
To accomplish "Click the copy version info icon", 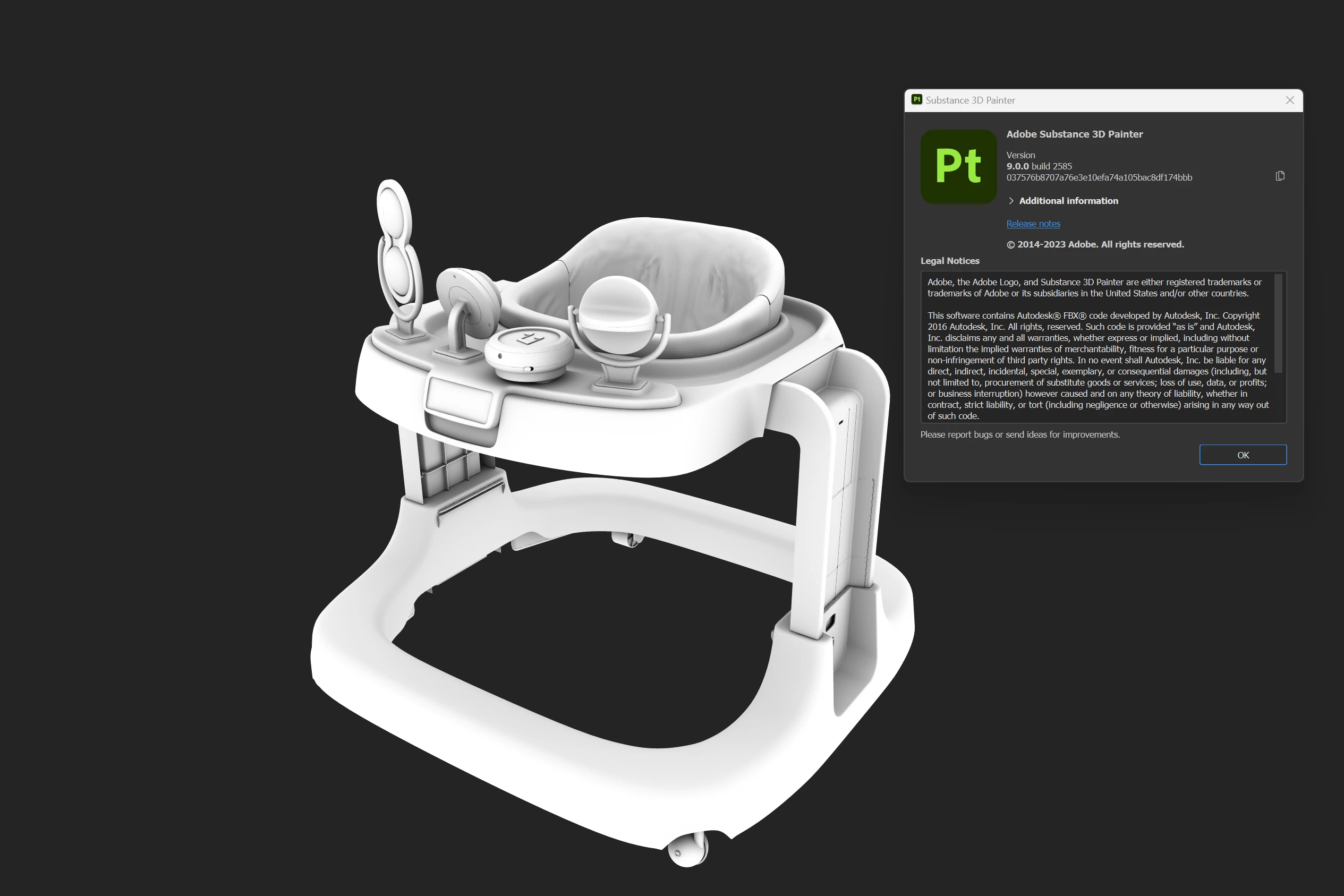I will (x=1280, y=176).
